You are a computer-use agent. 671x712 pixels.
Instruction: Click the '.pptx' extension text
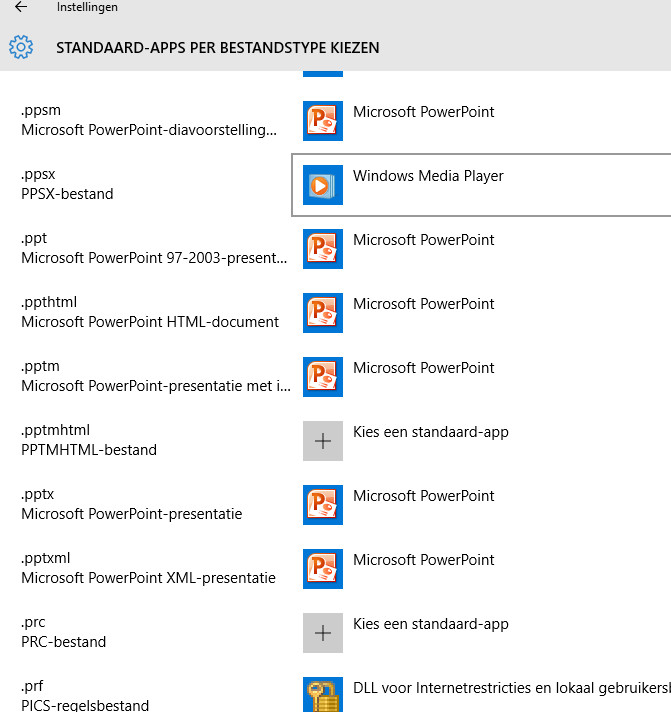point(38,494)
